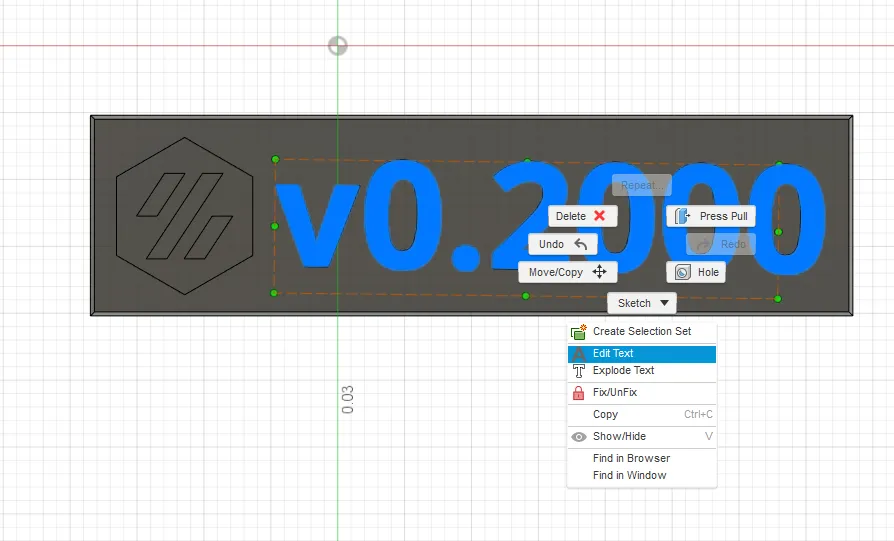The height and width of the screenshot is (541, 894).
Task: Click the Move/Copy four-arrow icon
Action: pyautogui.click(x=599, y=272)
